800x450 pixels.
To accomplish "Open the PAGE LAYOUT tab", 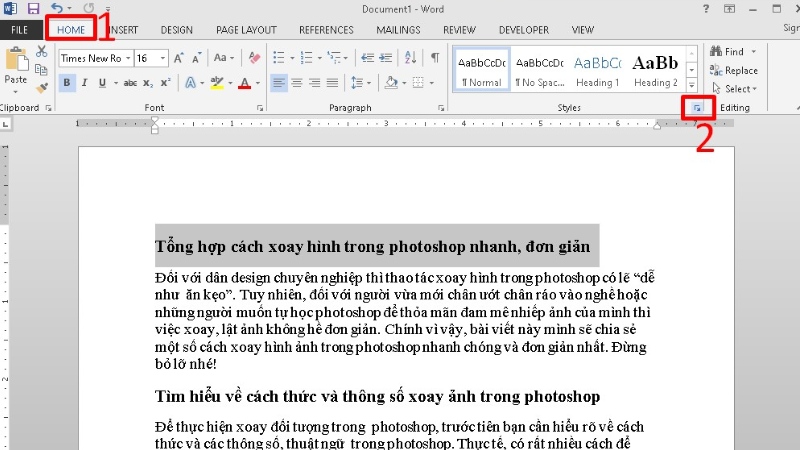I will [246, 30].
